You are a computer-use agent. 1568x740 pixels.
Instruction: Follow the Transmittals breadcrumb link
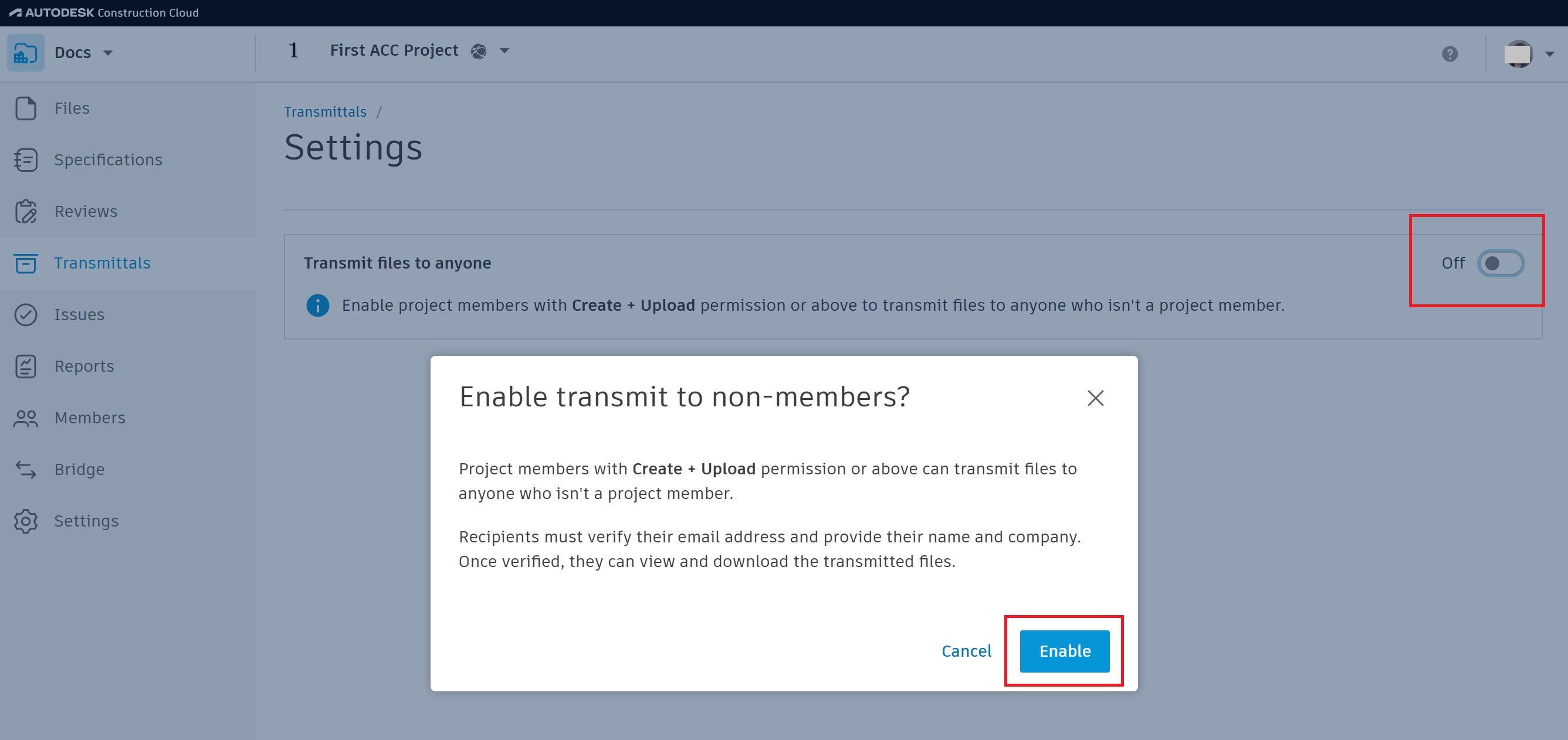click(325, 112)
